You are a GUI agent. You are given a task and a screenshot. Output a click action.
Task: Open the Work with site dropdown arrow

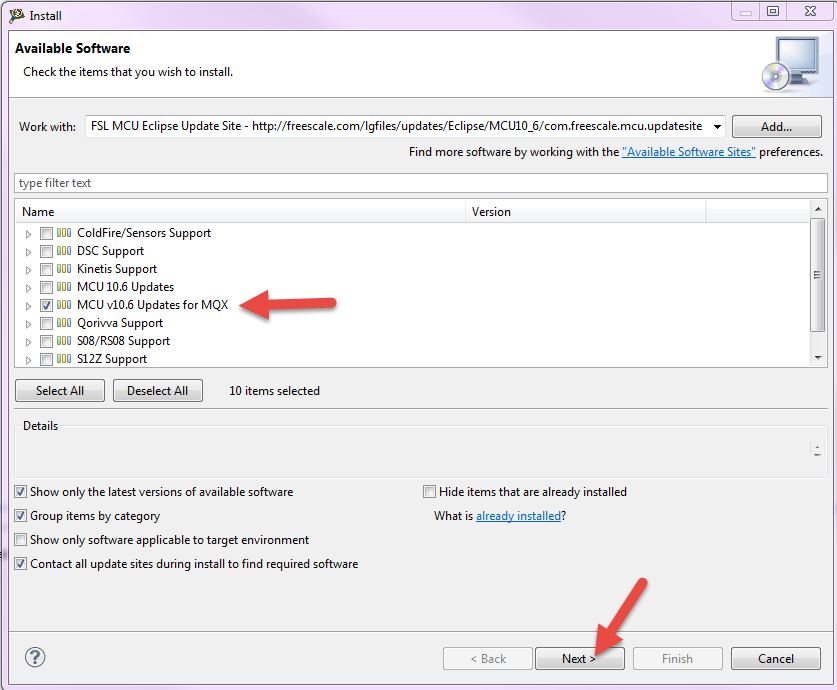click(717, 126)
